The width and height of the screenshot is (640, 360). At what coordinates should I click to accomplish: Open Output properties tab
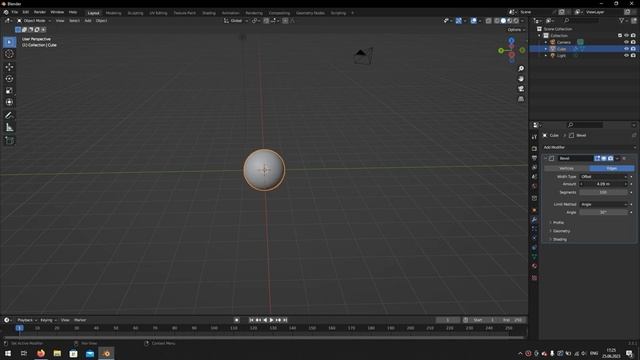[x=534, y=158]
